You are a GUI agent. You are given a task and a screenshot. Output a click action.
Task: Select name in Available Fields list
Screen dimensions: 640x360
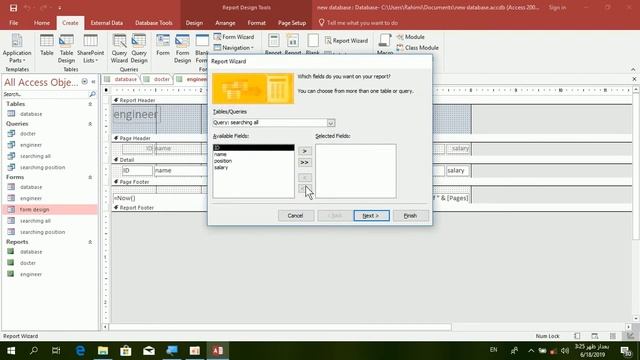[x=253, y=154]
